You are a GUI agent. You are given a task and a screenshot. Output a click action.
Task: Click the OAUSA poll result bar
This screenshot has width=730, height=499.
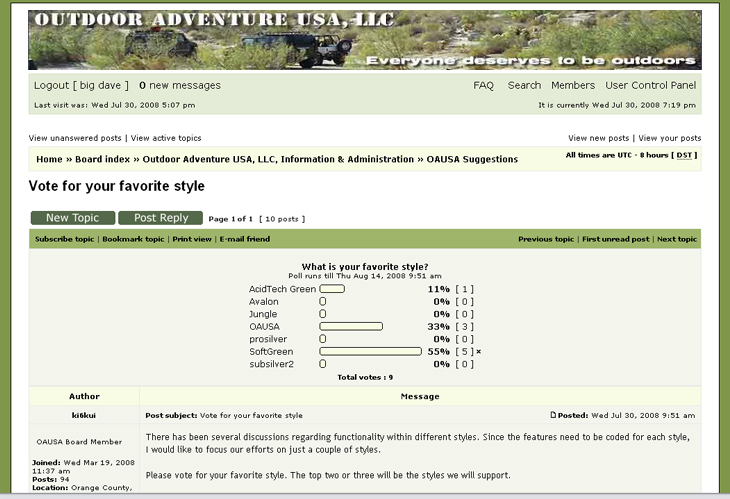[351, 326]
